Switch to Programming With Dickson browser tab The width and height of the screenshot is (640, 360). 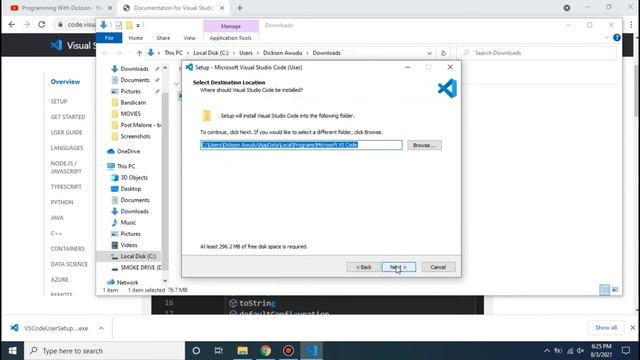point(61,8)
